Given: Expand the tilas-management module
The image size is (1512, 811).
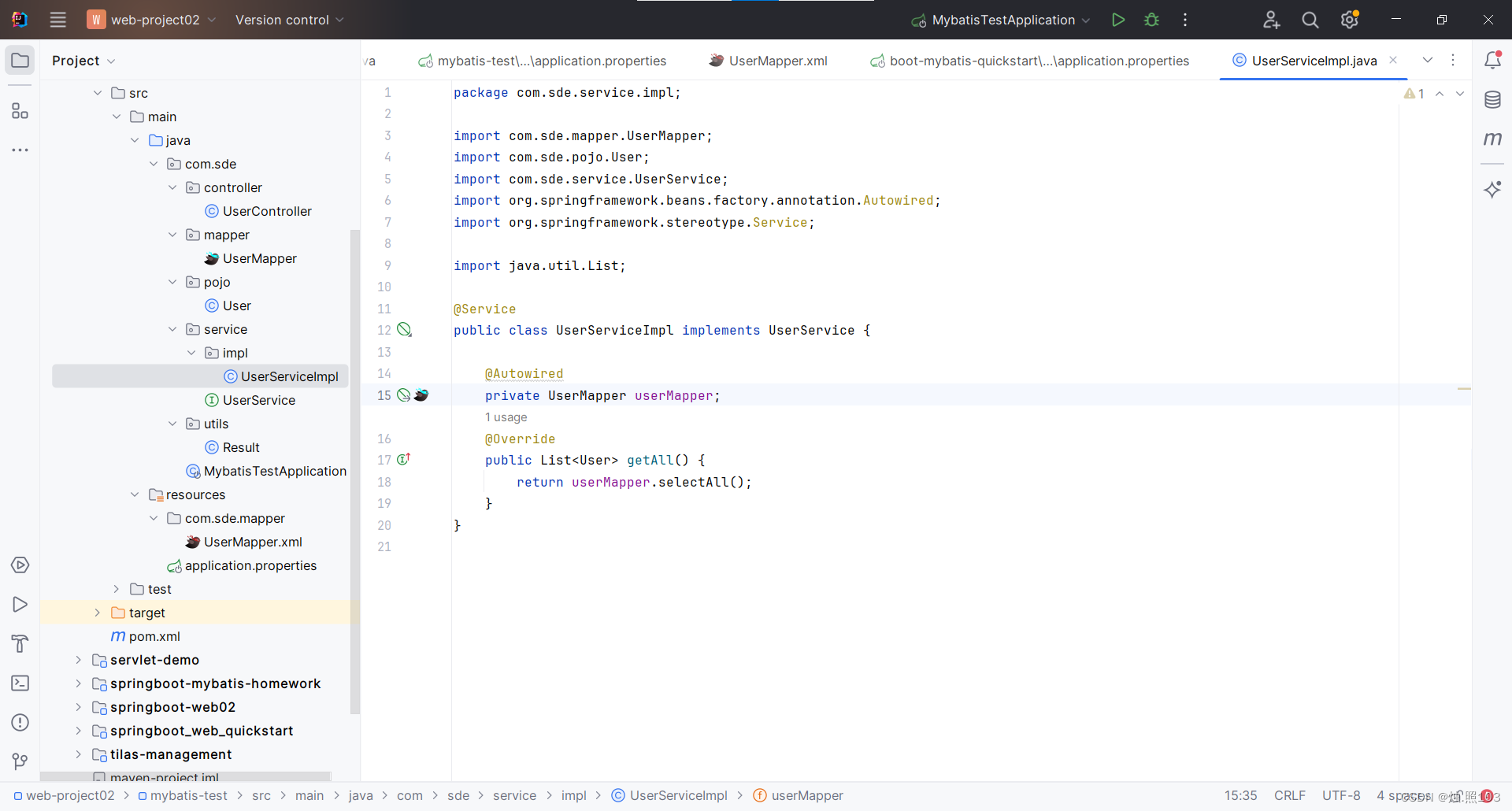Looking at the screenshot, I should (78, 754).
